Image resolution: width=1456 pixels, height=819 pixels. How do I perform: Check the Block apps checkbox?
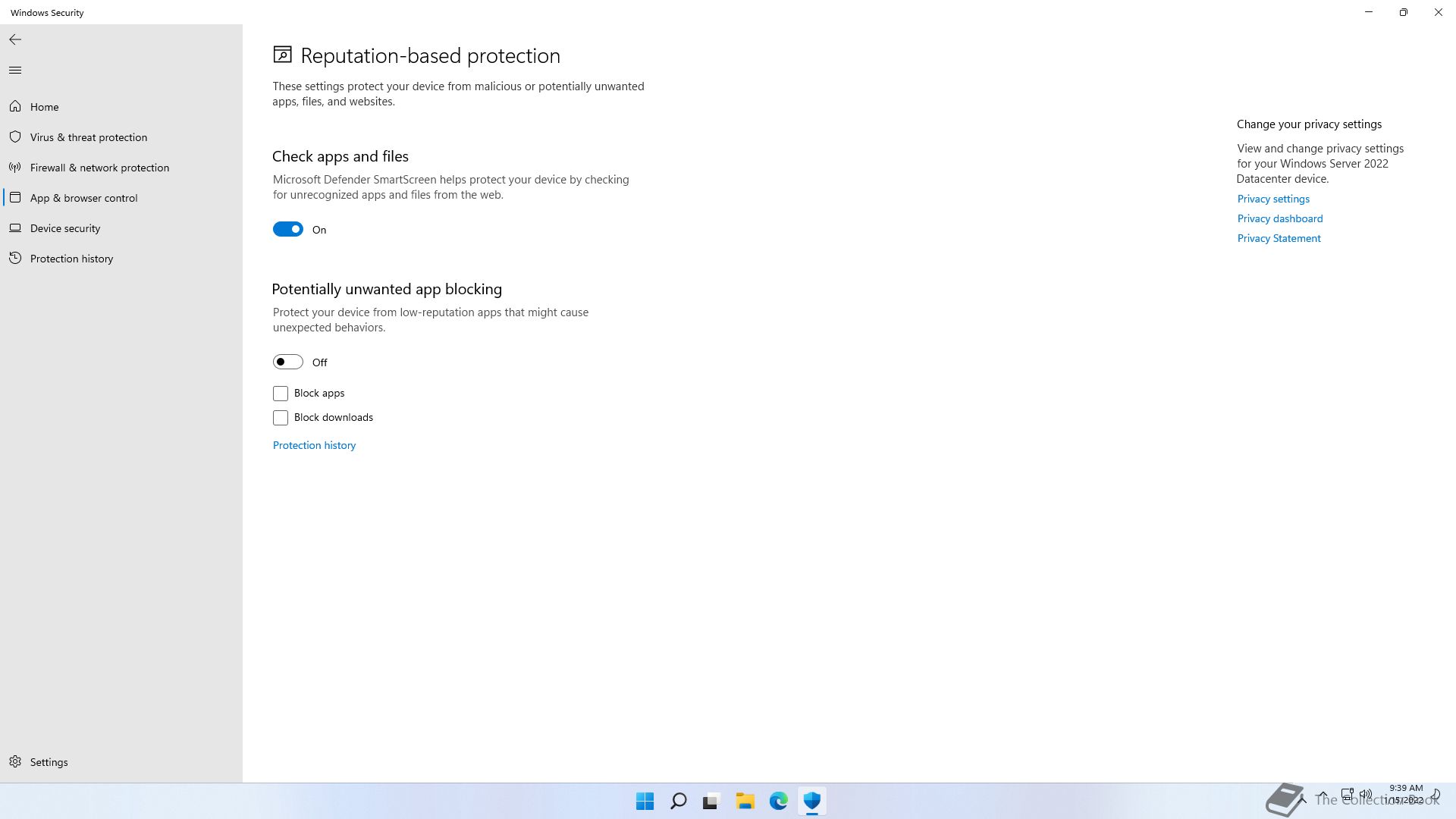click(x=281, y=393)
